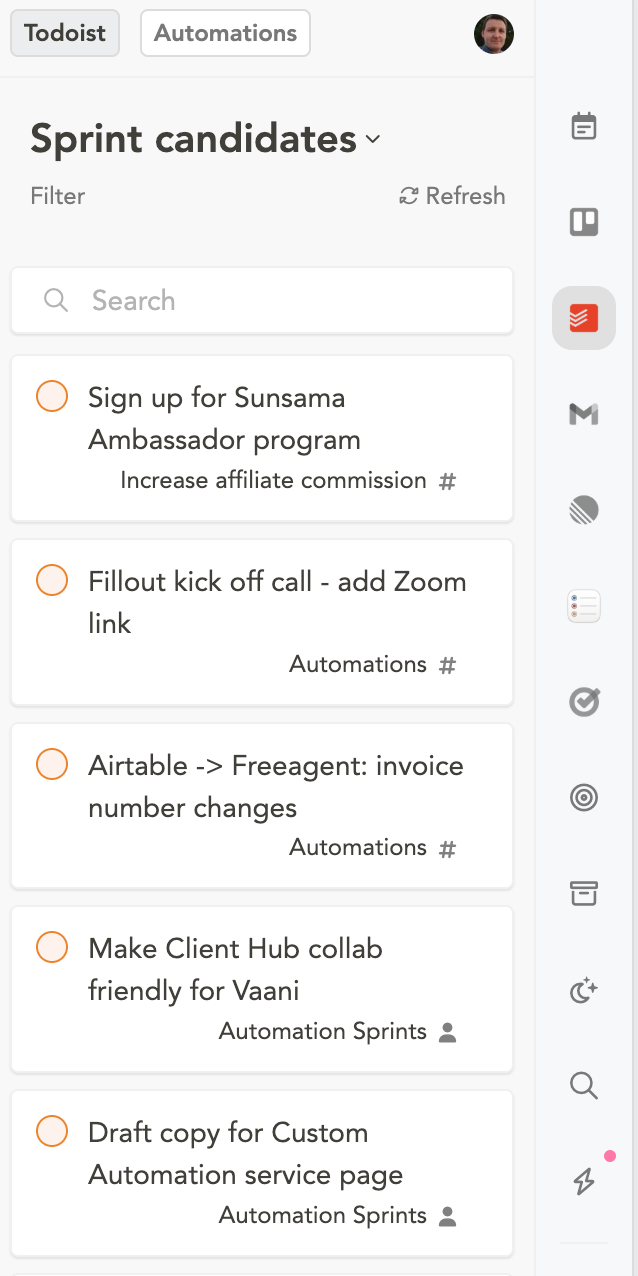
Task: Select the Todoist integration icon
Action: tap(584, 319)
